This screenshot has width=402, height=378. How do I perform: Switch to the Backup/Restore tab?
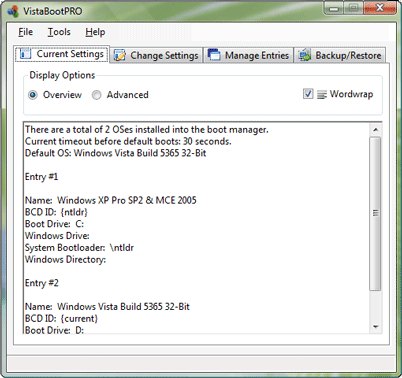point(340,55)
